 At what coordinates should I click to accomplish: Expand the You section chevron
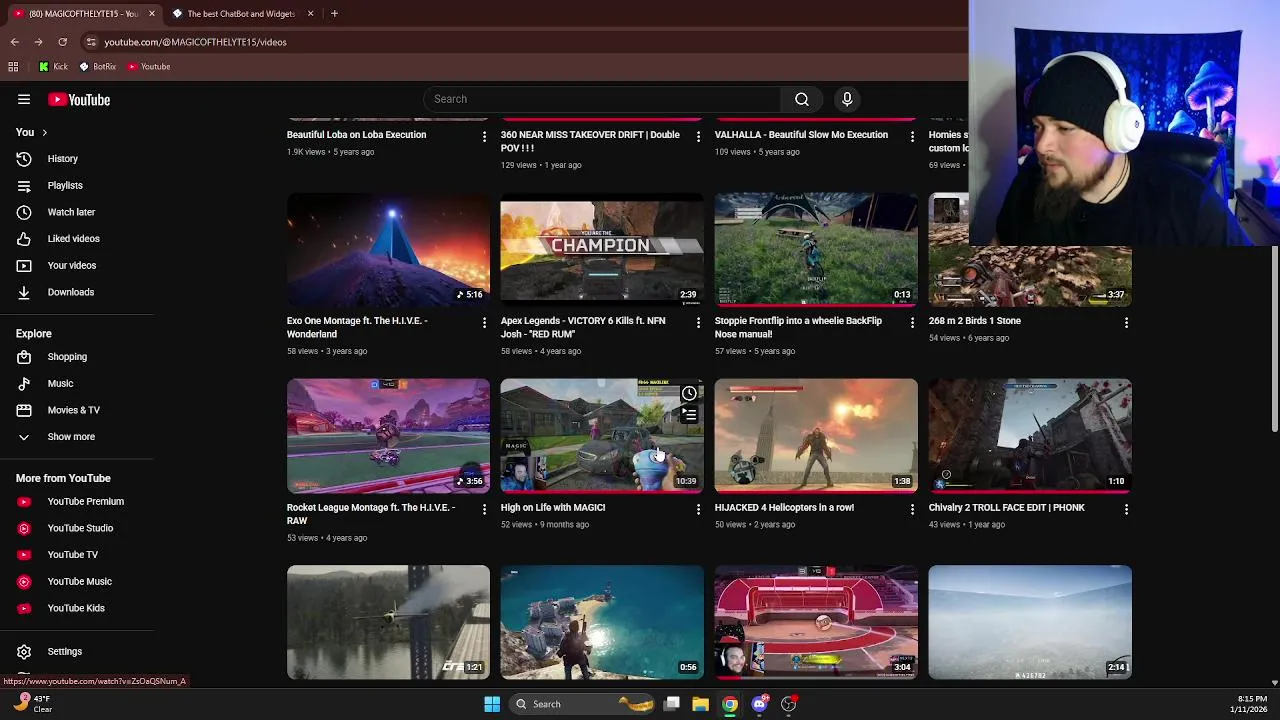click(44, 132)
